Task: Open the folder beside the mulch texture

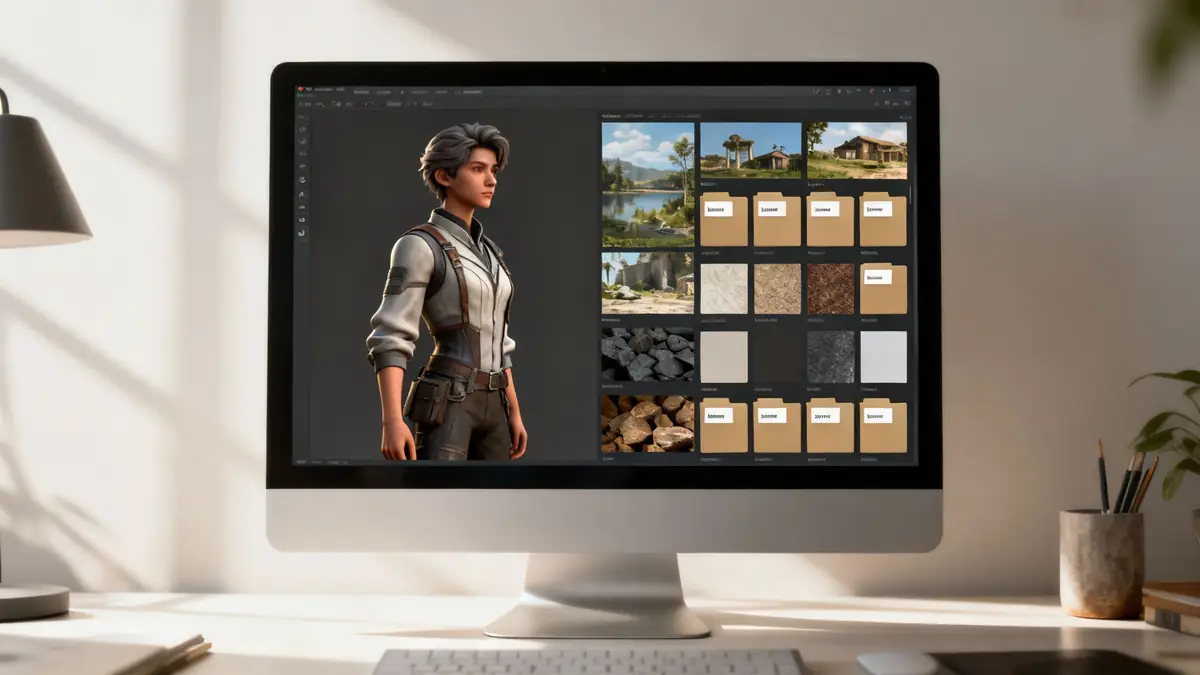Action: click(884, 289)
